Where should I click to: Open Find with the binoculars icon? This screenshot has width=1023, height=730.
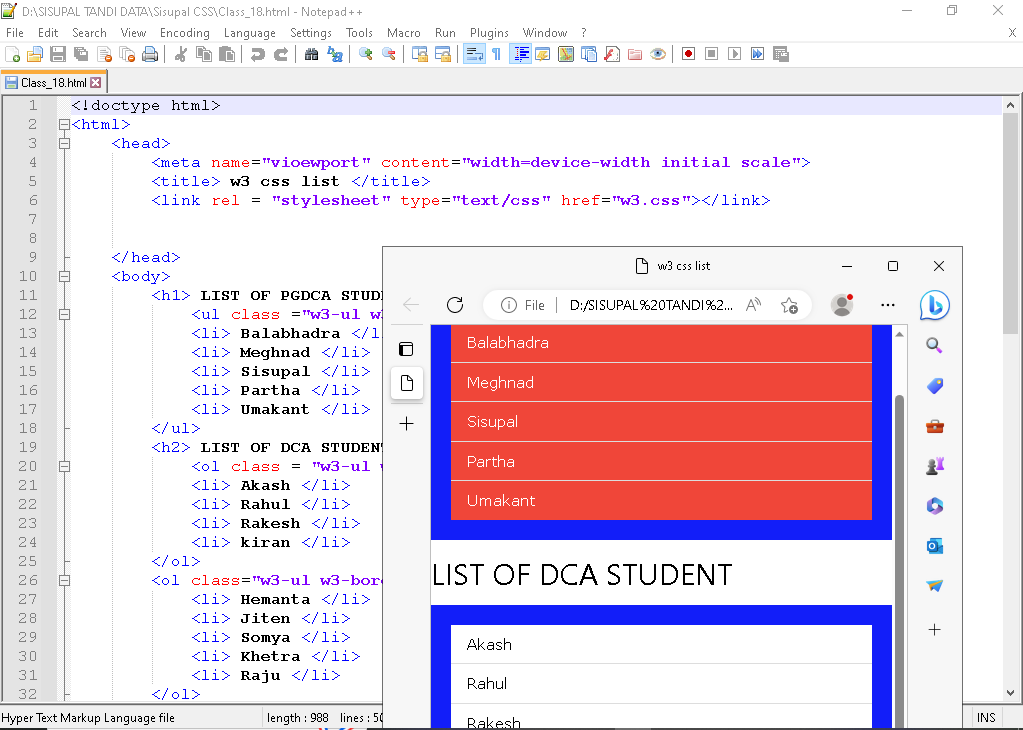point(311,54)
